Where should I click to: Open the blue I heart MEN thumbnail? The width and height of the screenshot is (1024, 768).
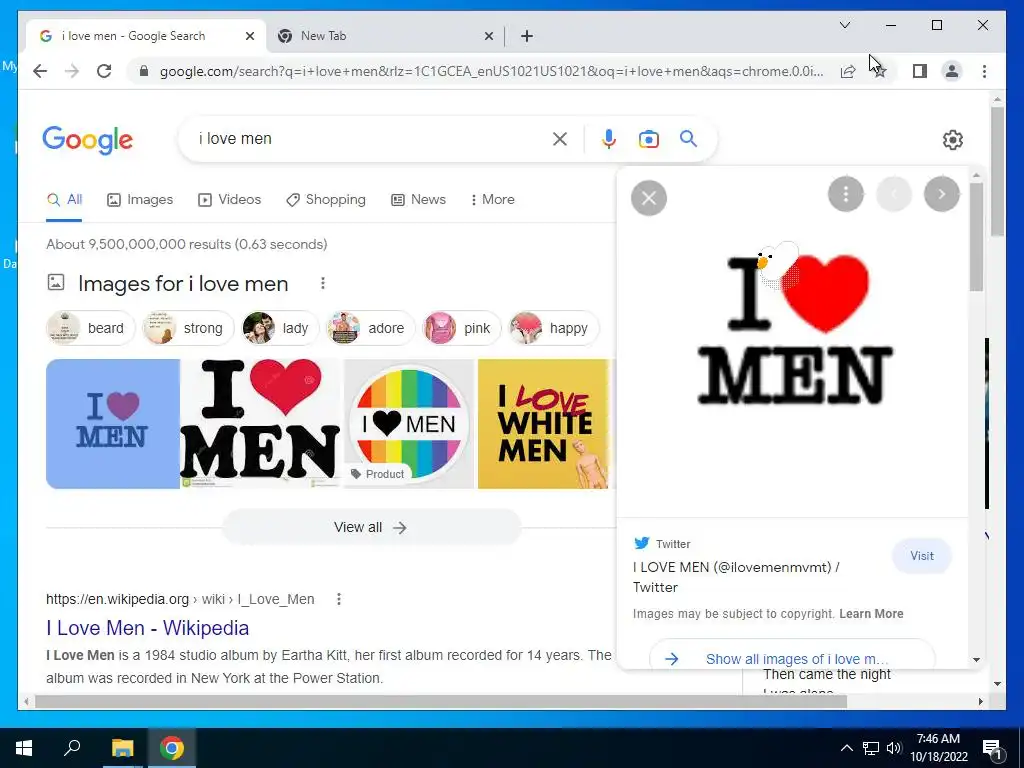(x=112, y=424)
